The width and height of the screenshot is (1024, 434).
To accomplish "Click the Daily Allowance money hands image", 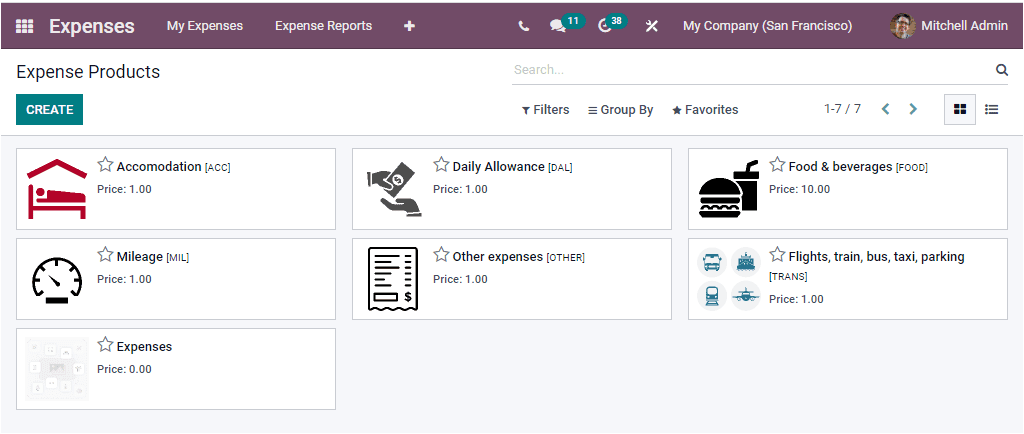I will pyautogui.click(x=394, y=189).
